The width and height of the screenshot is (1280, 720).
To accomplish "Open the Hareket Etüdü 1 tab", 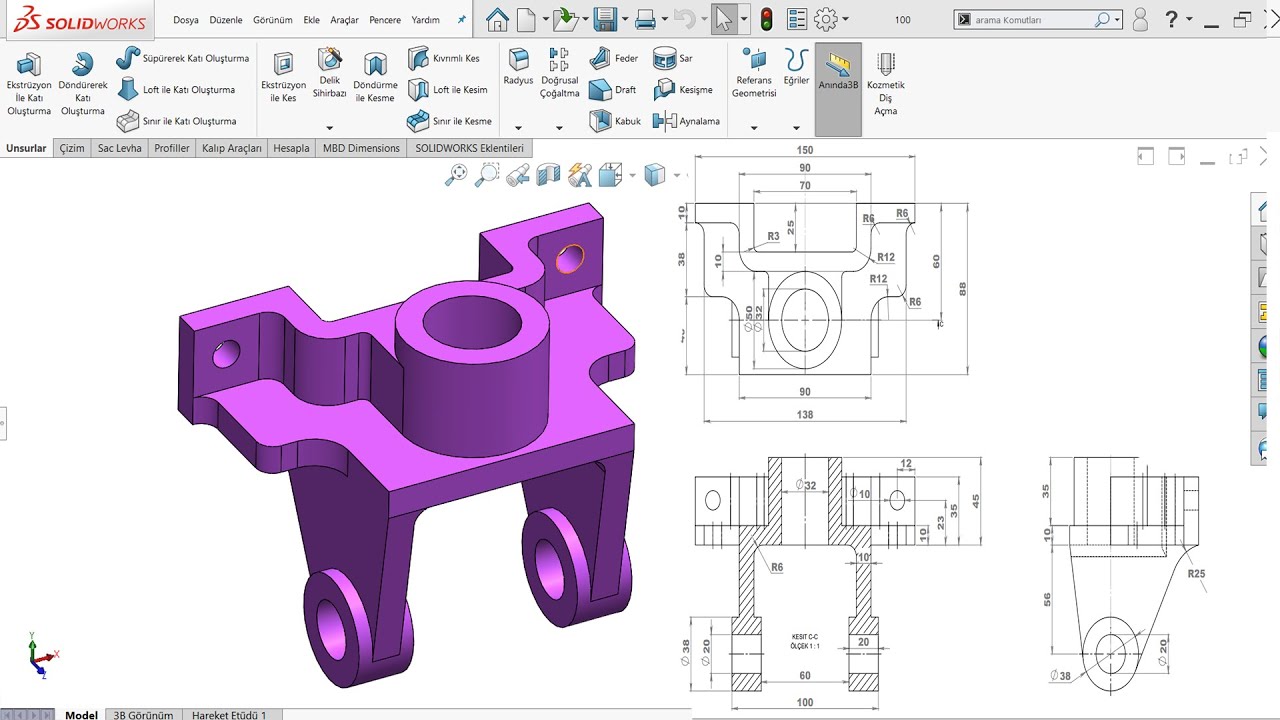I will 229,715.
